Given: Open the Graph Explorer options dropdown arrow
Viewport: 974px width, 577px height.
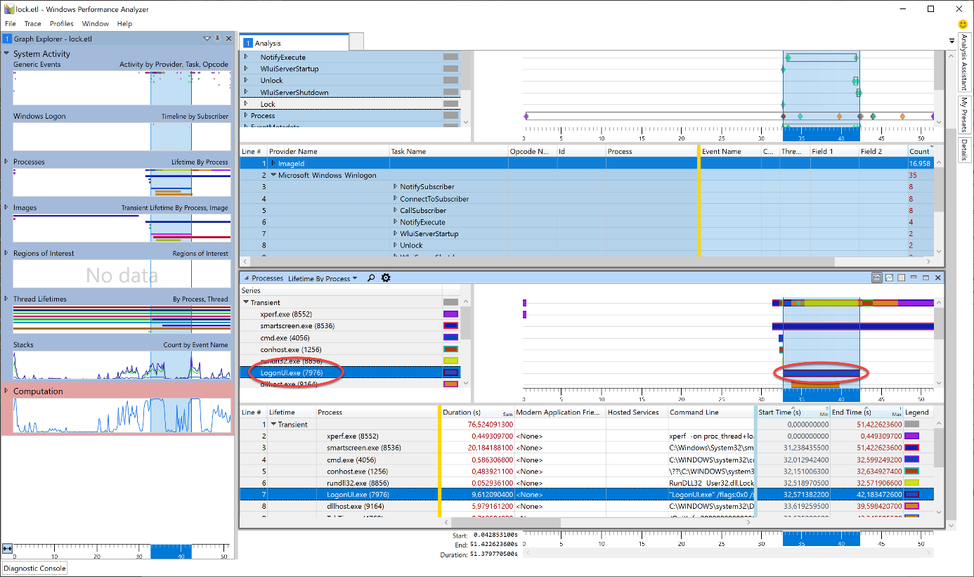Looking at the screenshot, I should point(207,38).
